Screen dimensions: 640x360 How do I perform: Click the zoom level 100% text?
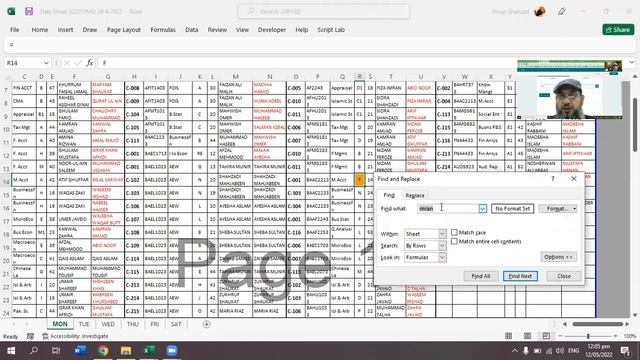pos(630,336)
